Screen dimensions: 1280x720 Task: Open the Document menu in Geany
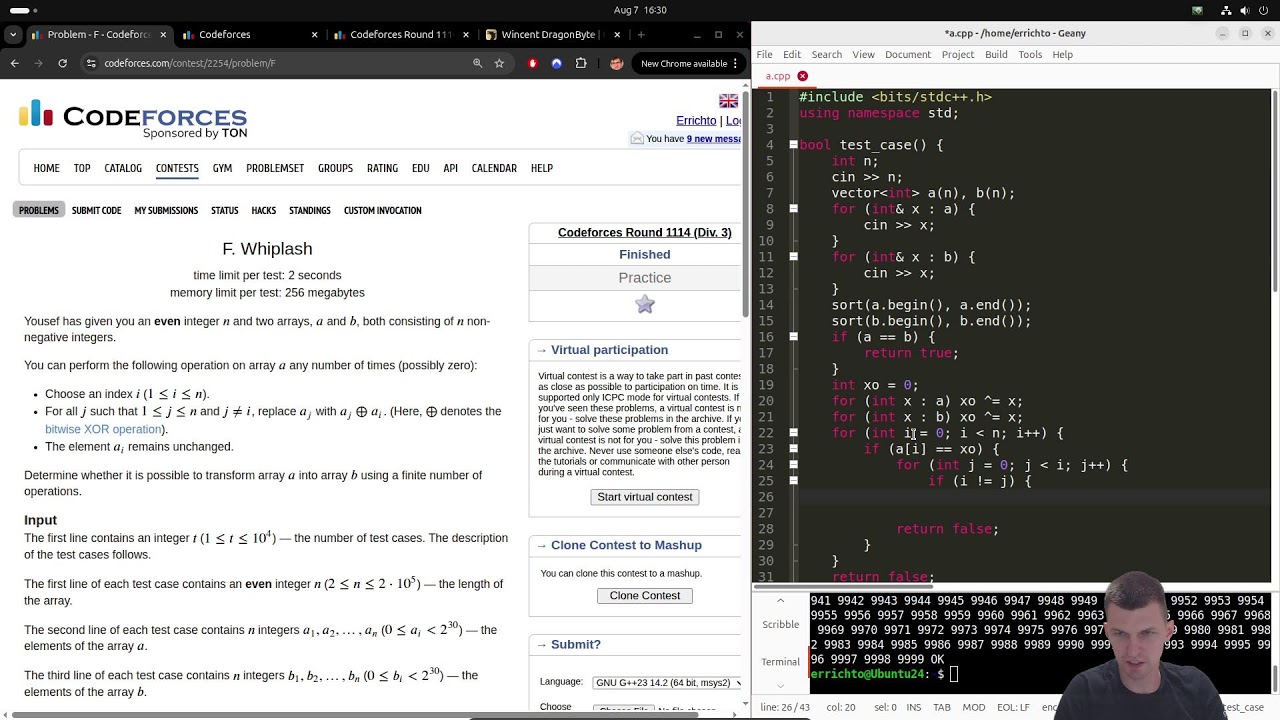pyautogui.click(x=908, y=54)
